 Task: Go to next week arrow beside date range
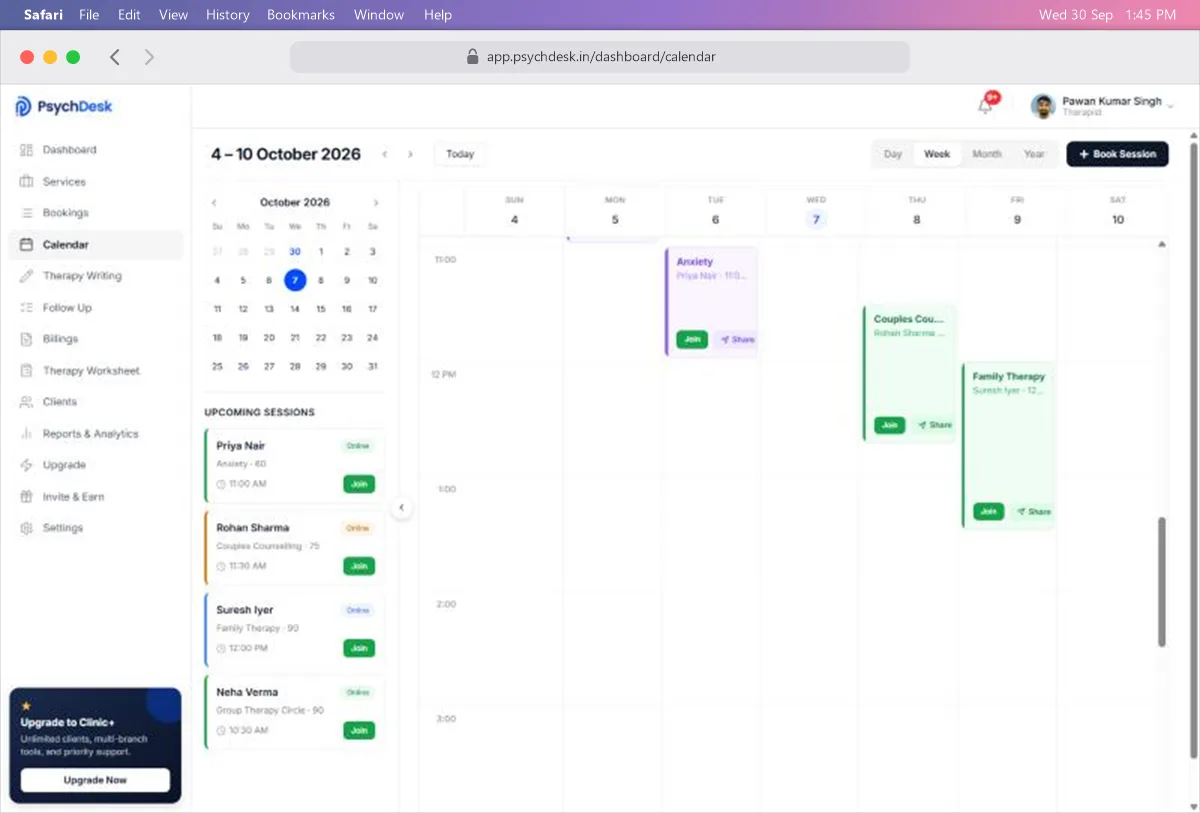click(x=410, y=154)
